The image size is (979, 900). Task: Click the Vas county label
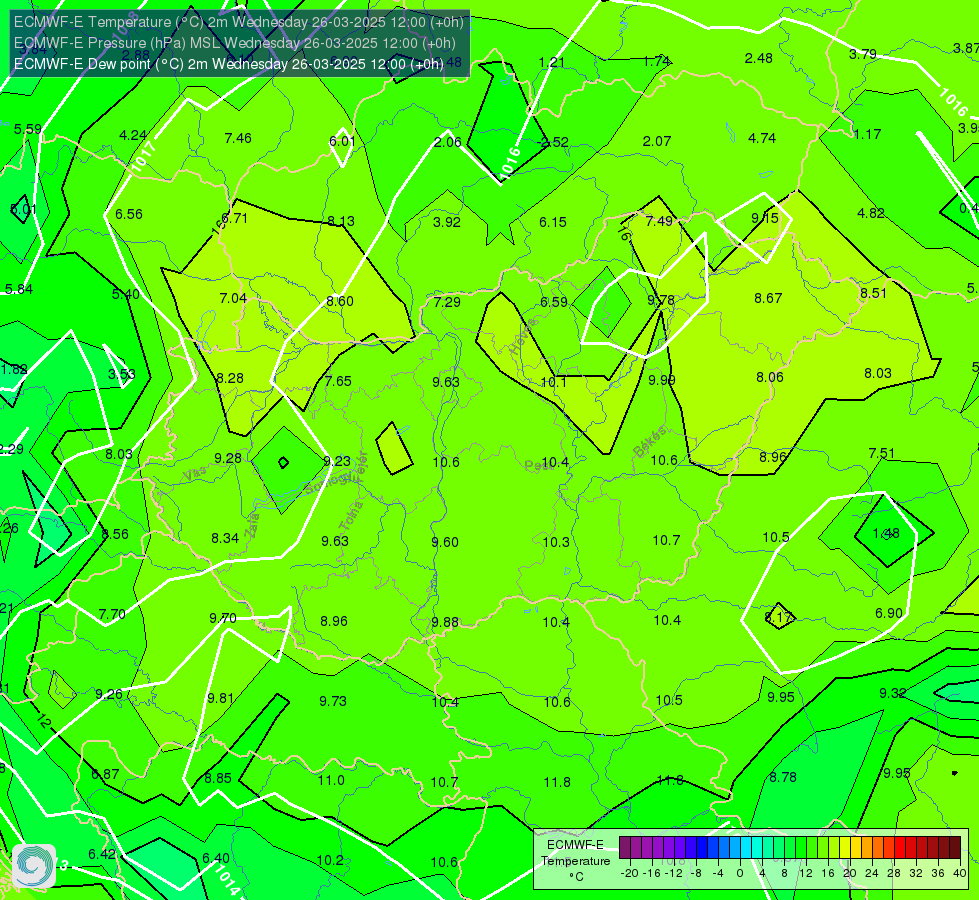coord(195,475)
